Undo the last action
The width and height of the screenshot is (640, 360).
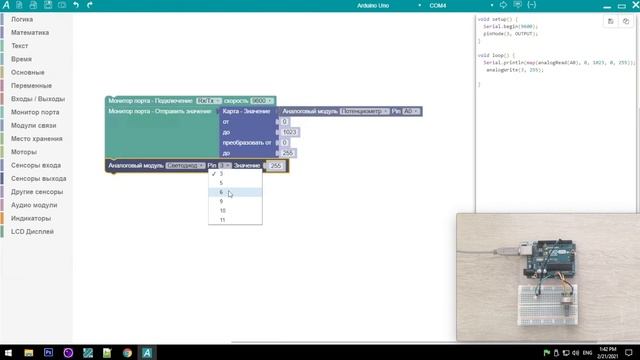(76, 5)
